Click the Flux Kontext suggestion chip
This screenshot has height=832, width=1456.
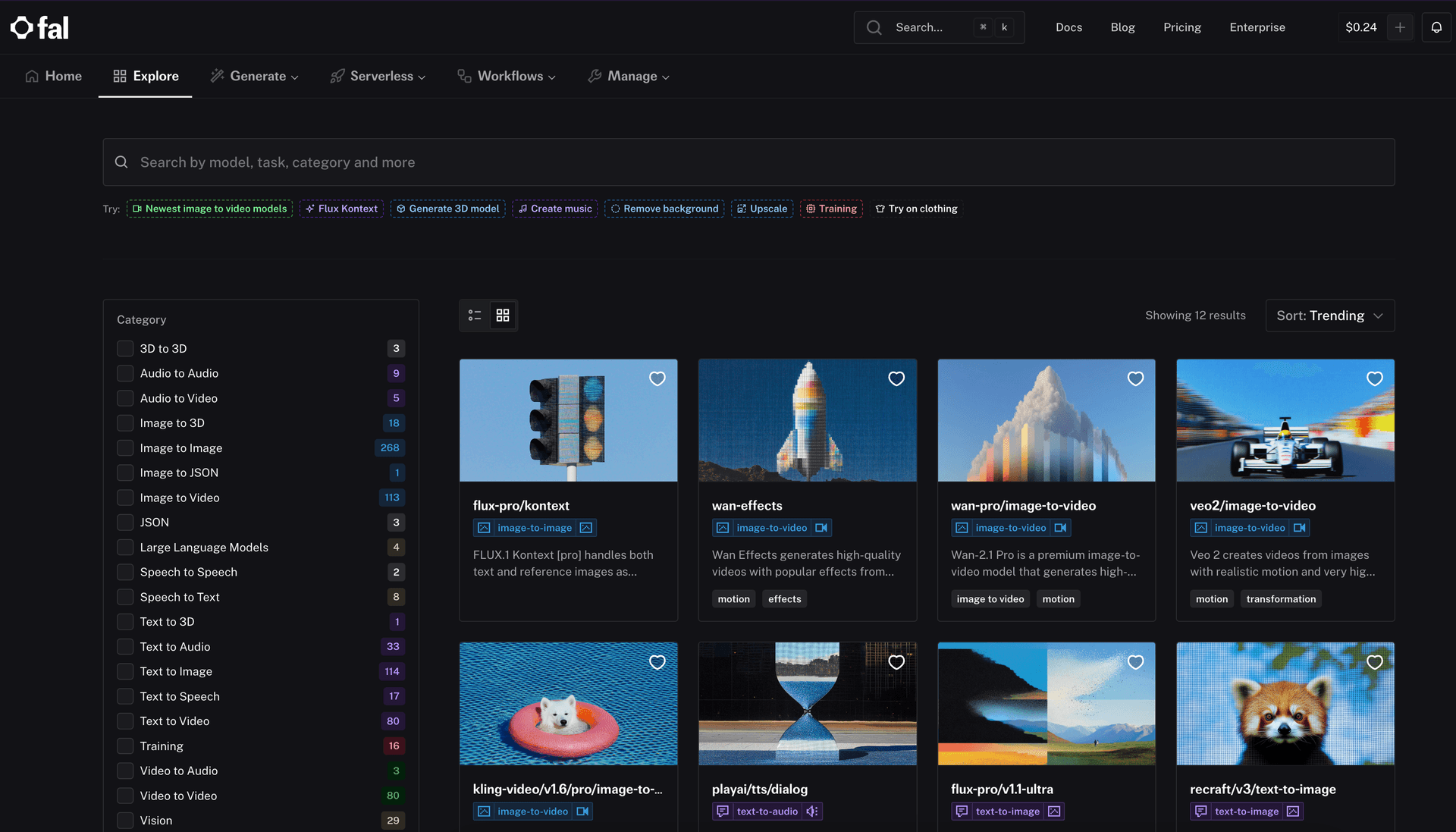[341, 209]
